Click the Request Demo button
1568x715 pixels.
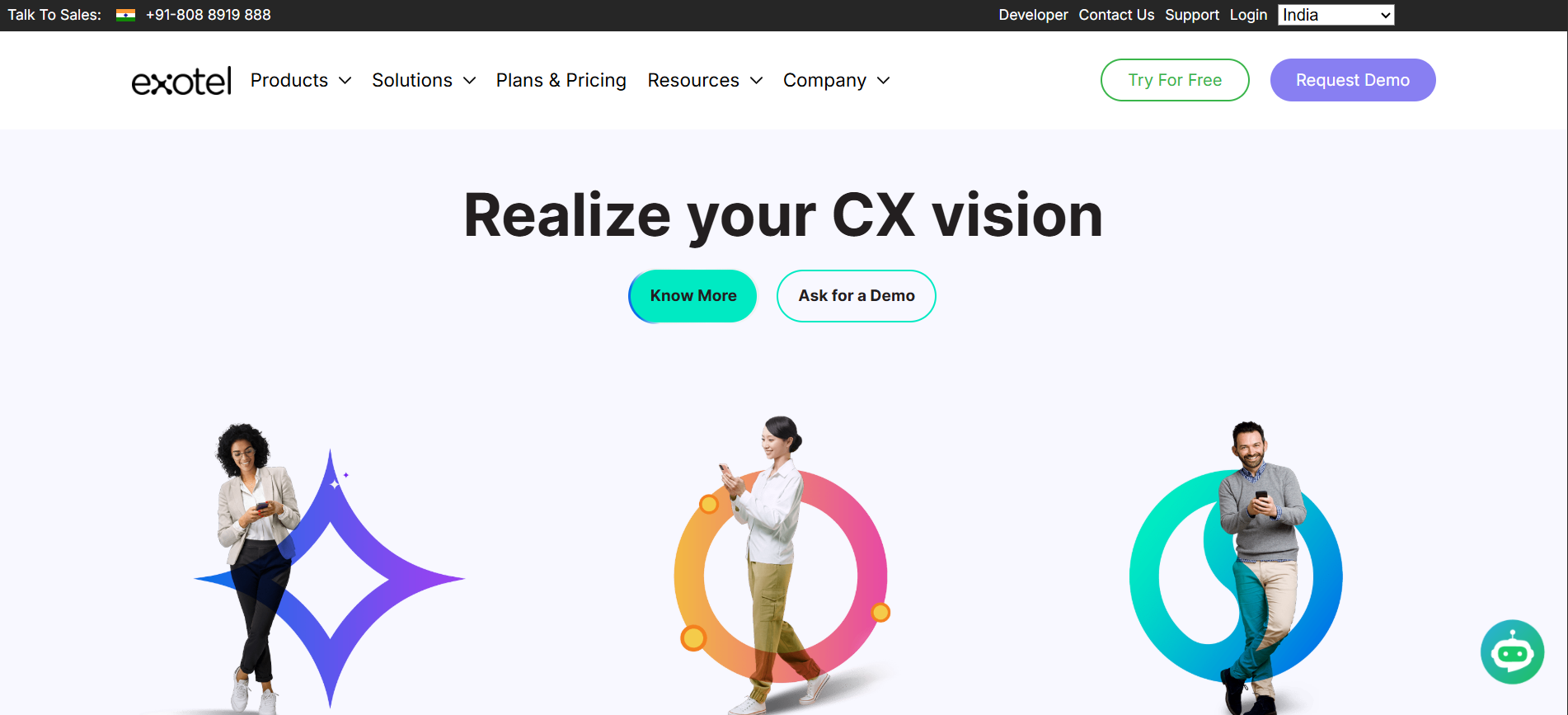pos(1353,80)
